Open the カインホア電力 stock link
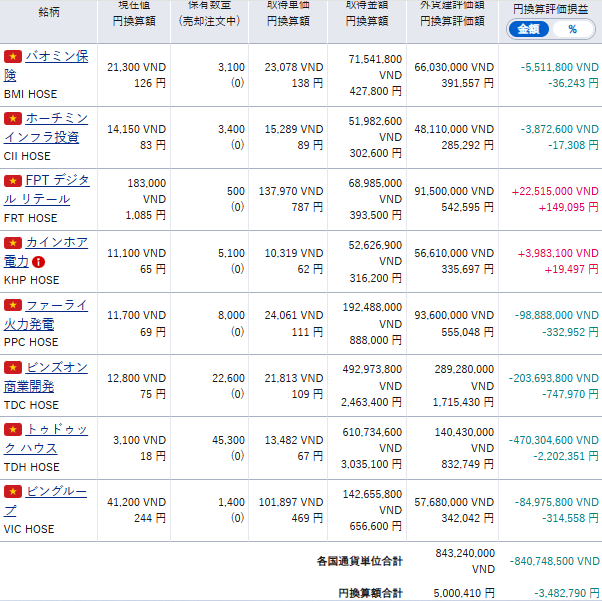Image resolution: width=602 pixels, height=601 pixels. click(55, 243)
